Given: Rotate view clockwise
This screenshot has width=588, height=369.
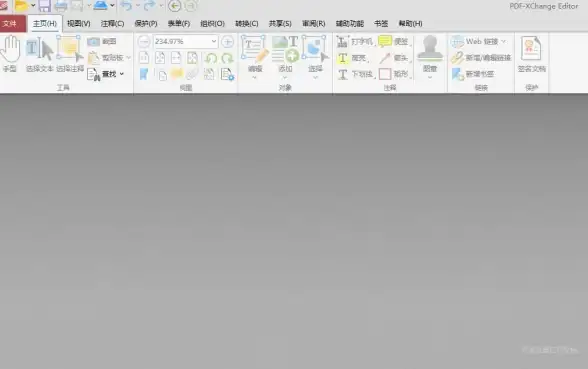Looking at the screenshot, I should (227, 58).
